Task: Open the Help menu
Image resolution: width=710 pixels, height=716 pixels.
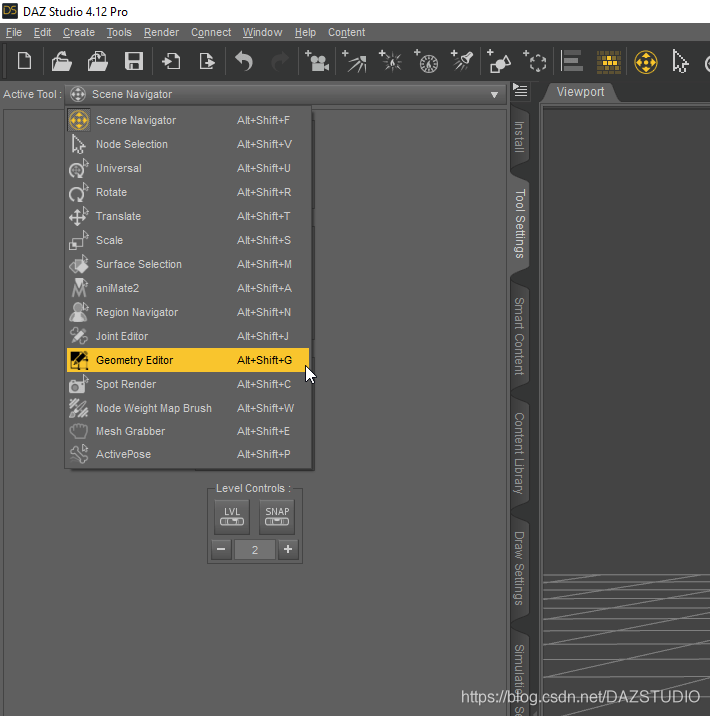Action: tap(305, 32)
